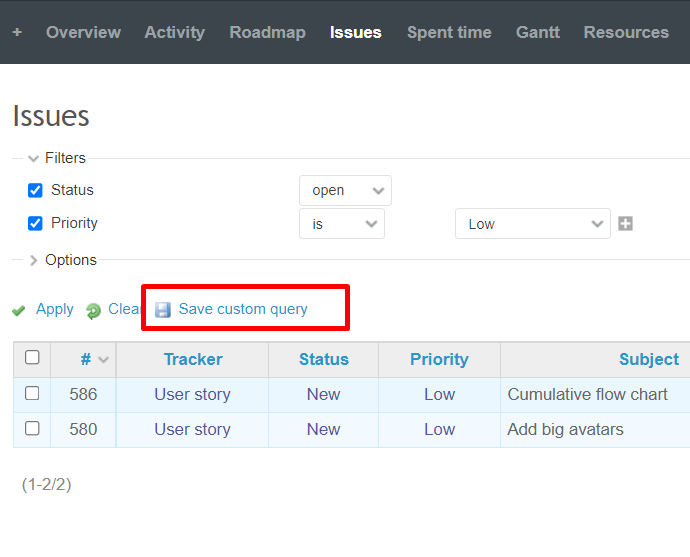The width and height of the screenshot is (690, 557).
Task: Open the Priority value dropdown showing Low
Action: [532, 224]
